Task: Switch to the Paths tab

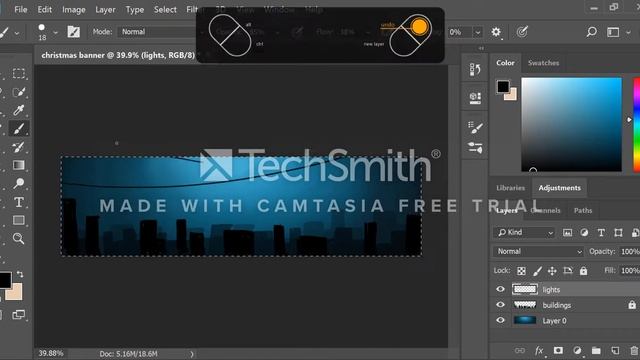Action: pyautogui.click(x=583, y=211)
